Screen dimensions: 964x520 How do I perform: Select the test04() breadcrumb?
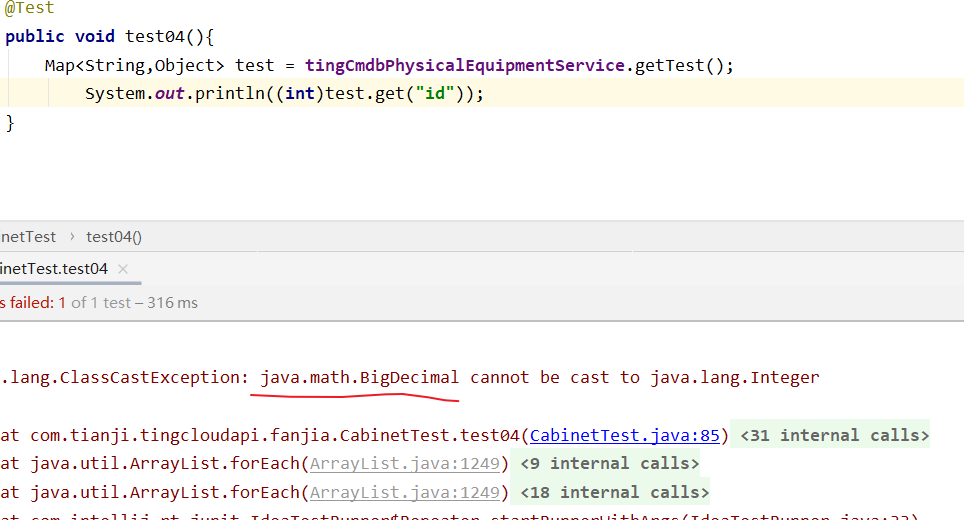point(114,237)
